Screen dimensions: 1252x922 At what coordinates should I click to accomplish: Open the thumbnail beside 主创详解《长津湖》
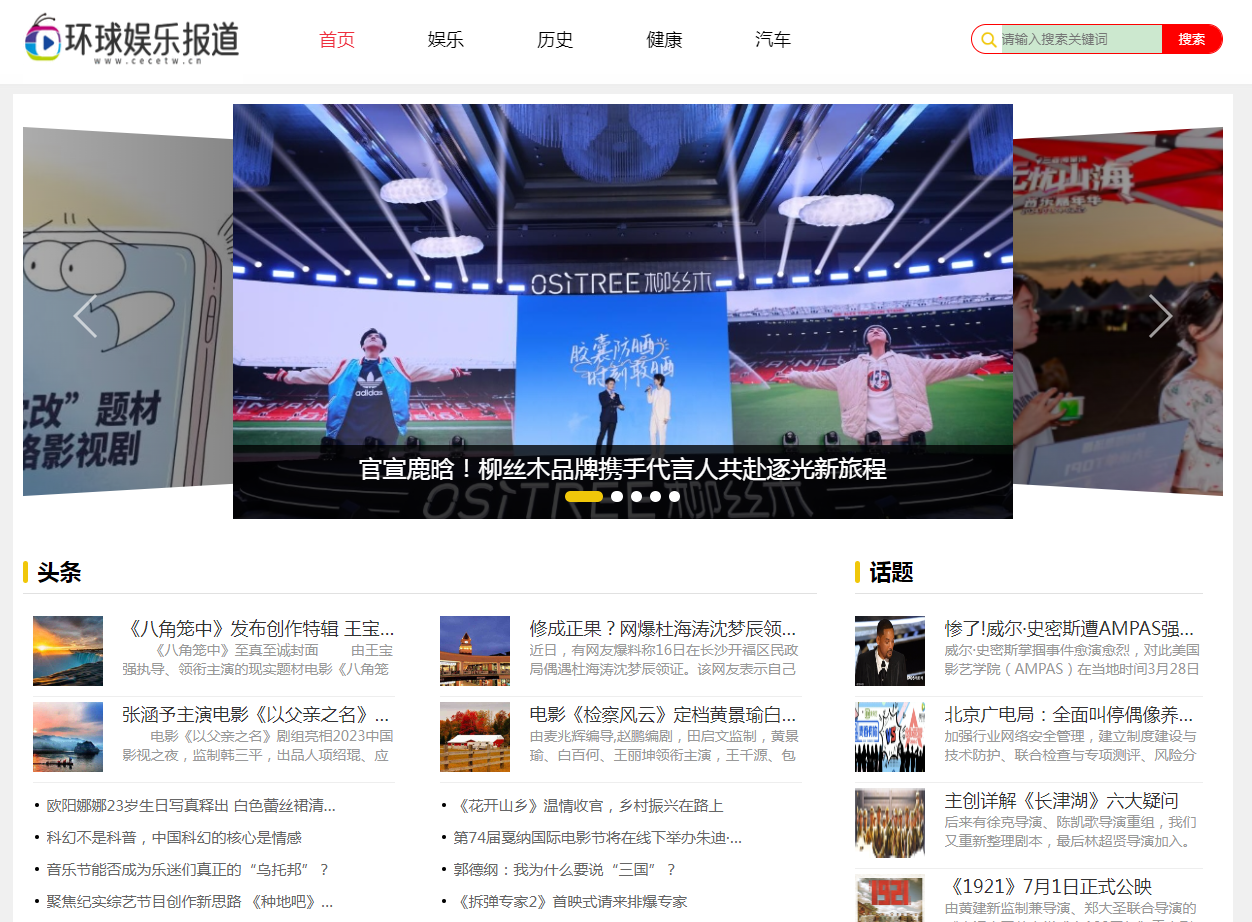[890, 823]
